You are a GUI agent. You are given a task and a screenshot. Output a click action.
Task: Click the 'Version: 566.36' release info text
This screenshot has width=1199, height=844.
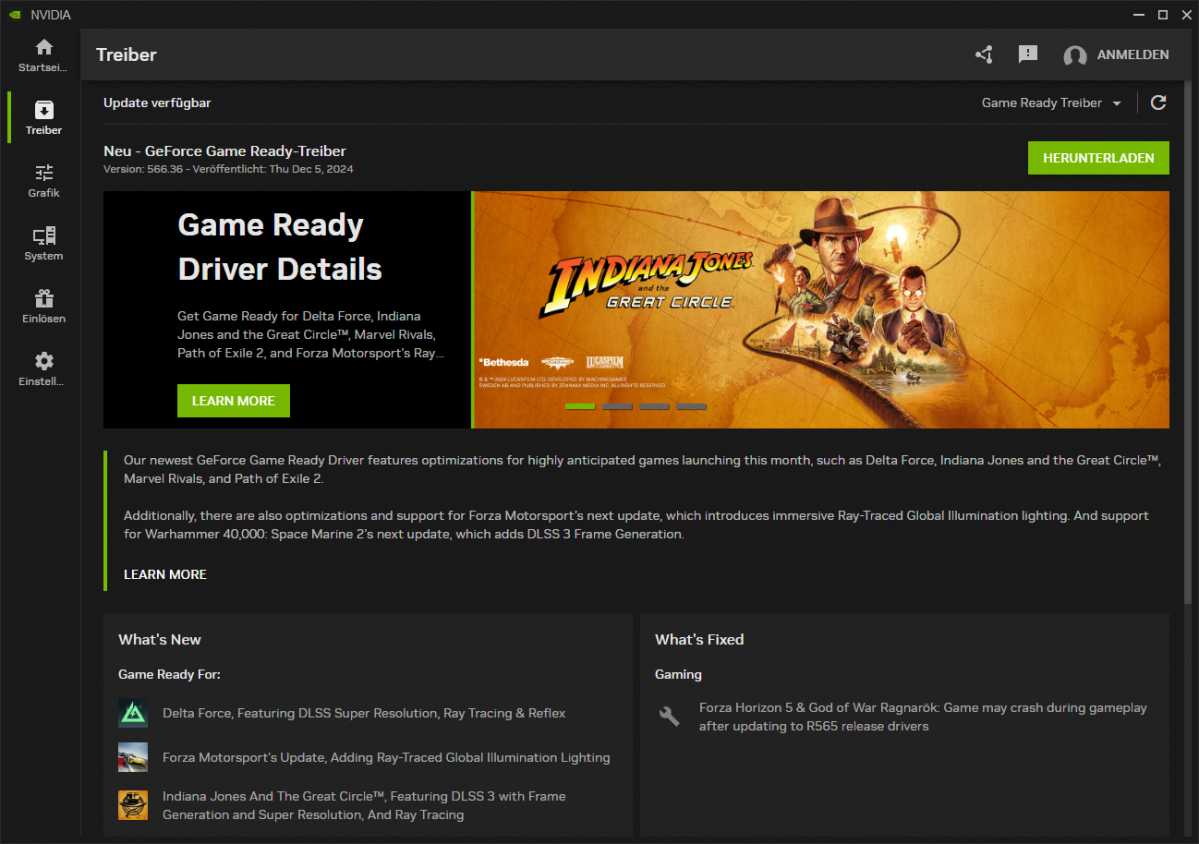coord(228,169)
